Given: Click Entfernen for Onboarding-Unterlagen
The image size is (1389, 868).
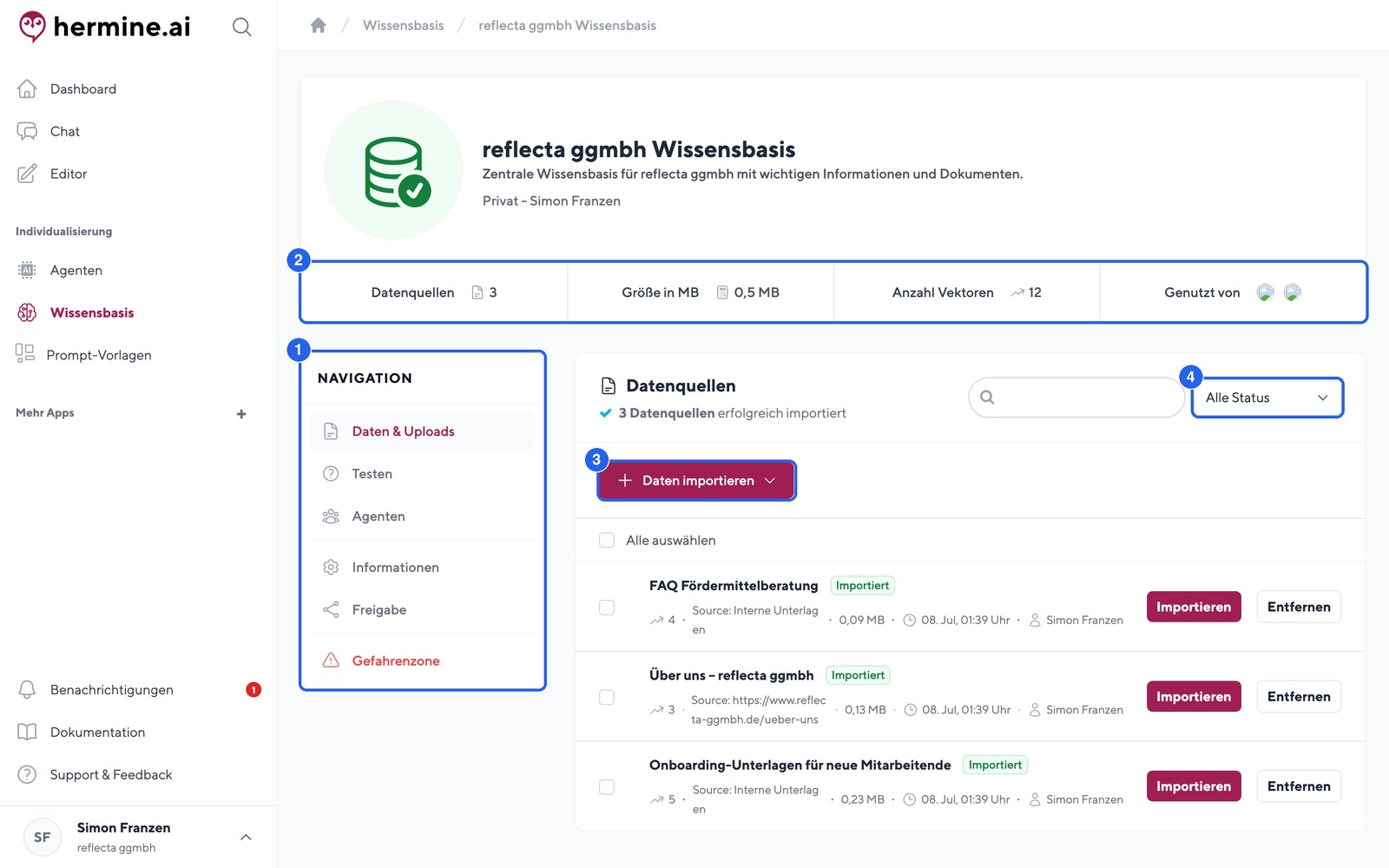Looking at the screenshot, I should [1299, 786].
